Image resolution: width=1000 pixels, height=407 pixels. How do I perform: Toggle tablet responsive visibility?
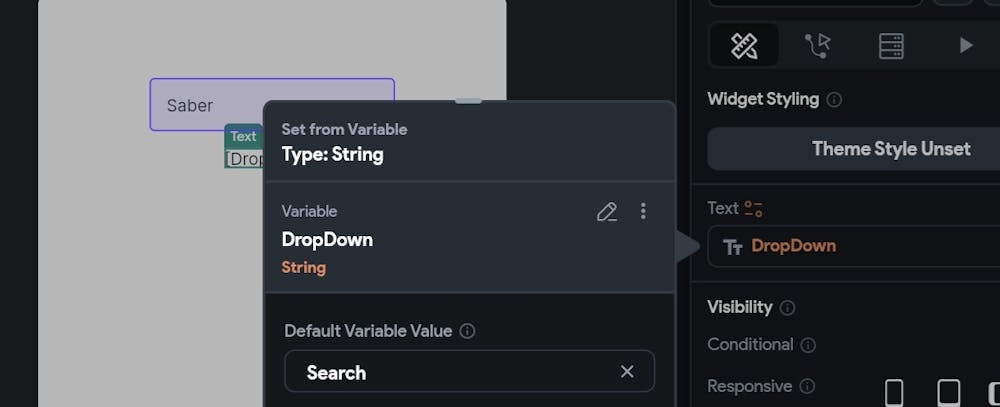coord(948,392)
